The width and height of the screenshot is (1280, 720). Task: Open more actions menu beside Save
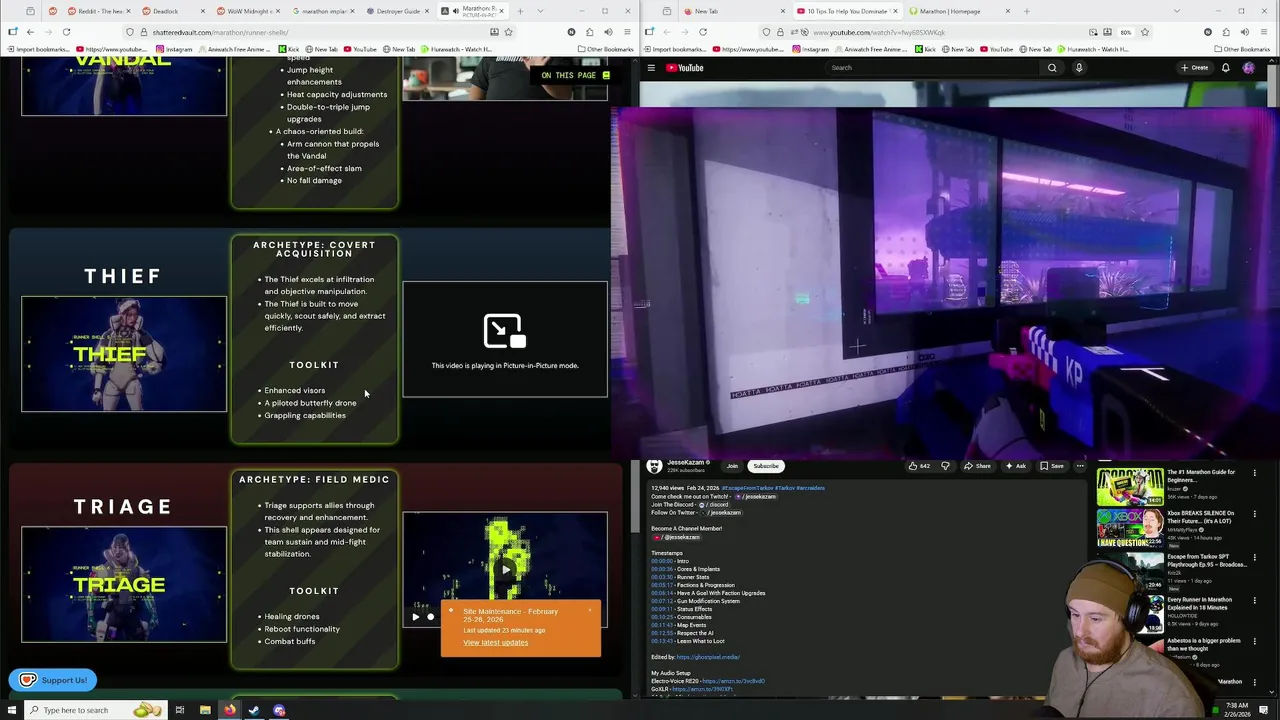coord(1080,466)
